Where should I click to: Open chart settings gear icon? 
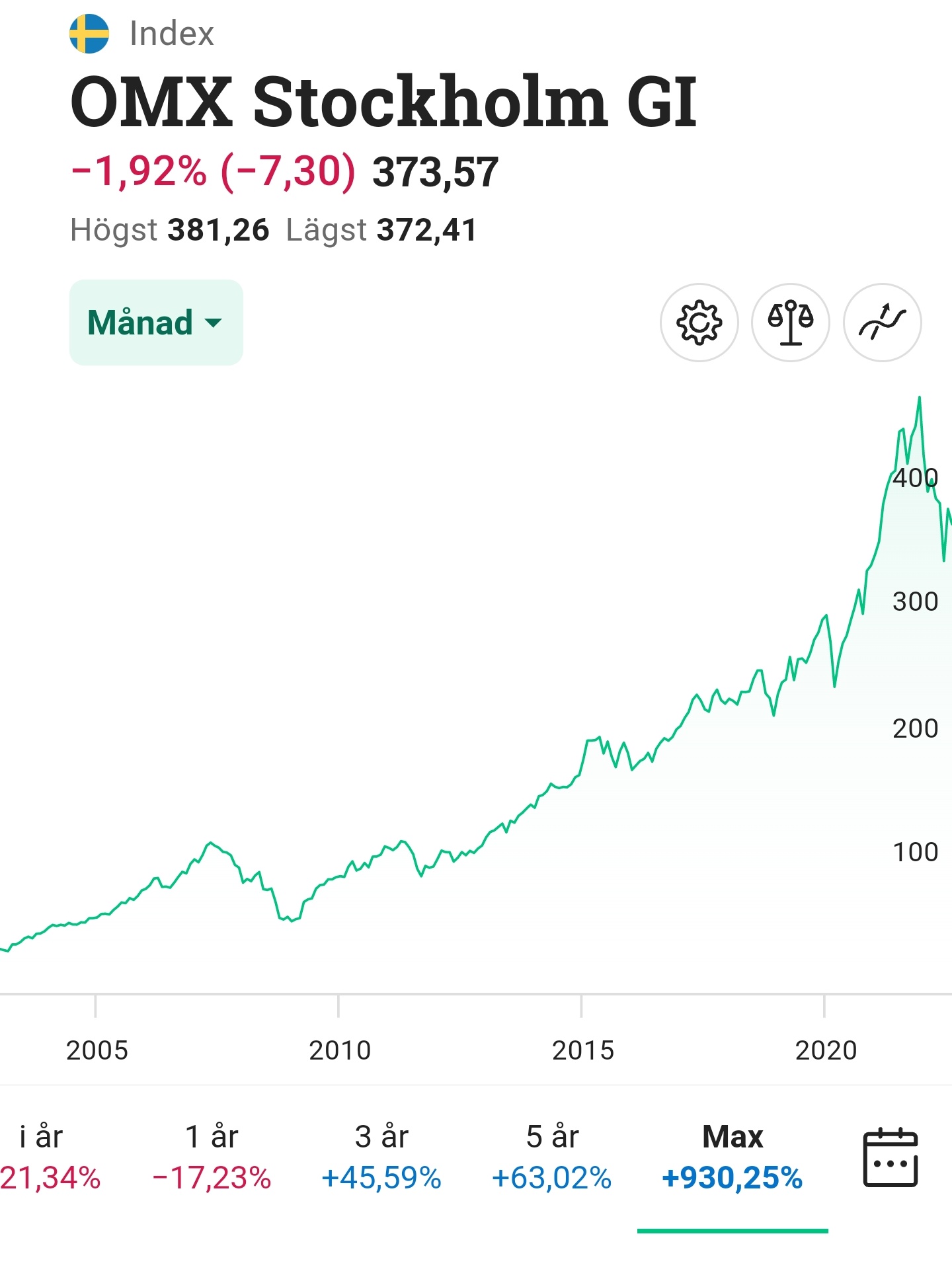click(699, 323)
